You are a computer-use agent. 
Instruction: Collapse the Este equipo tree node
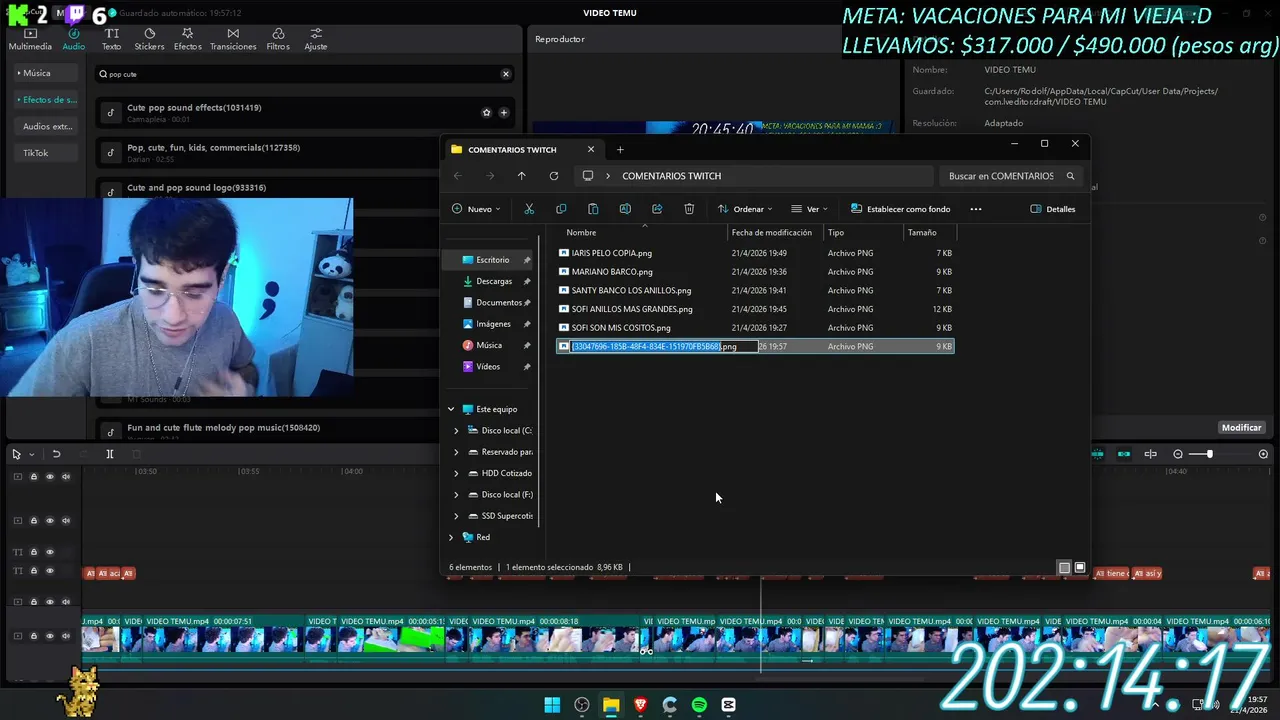[451, 409]
